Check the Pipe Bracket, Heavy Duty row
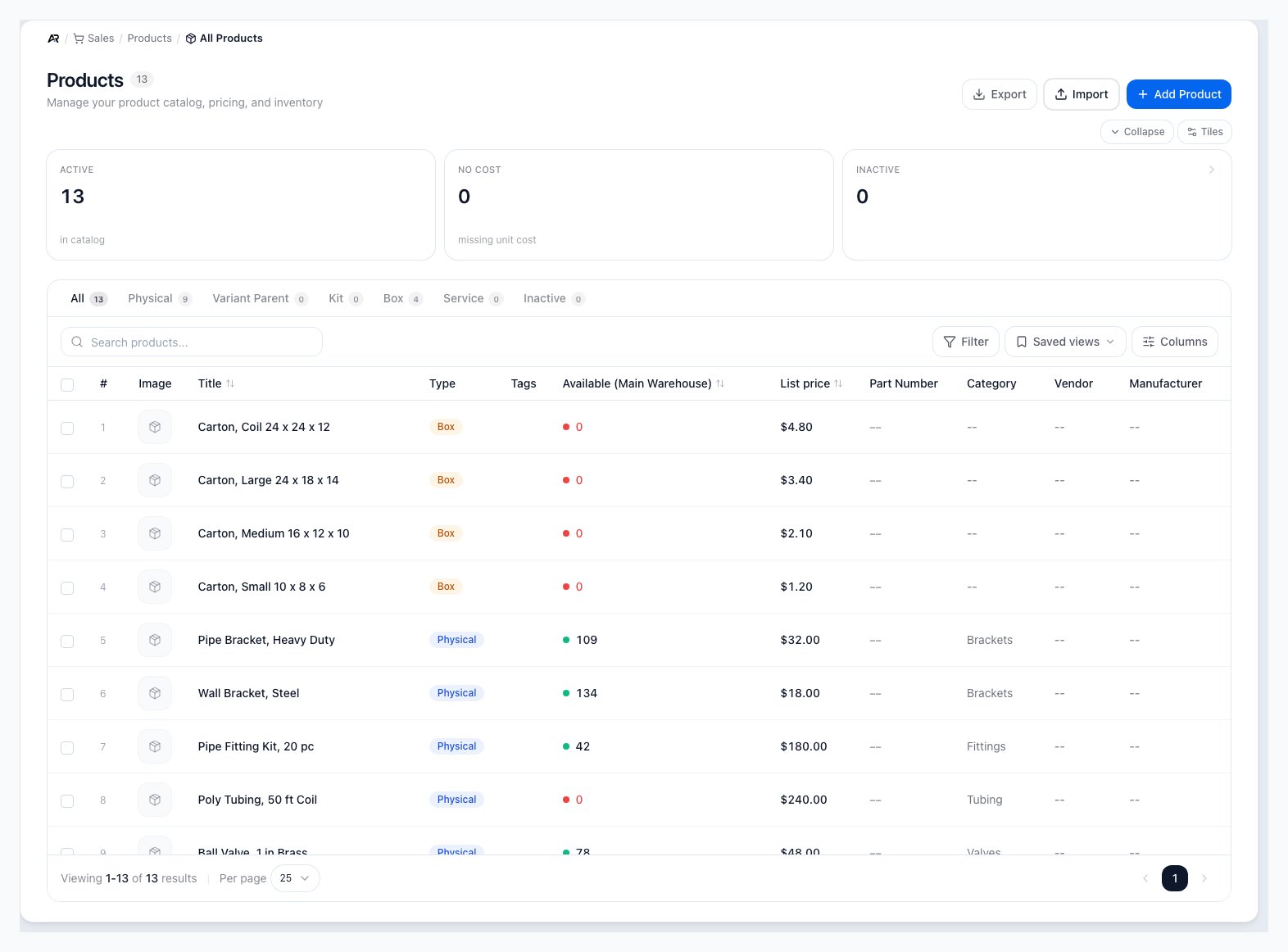 click(x=67, y=641)
